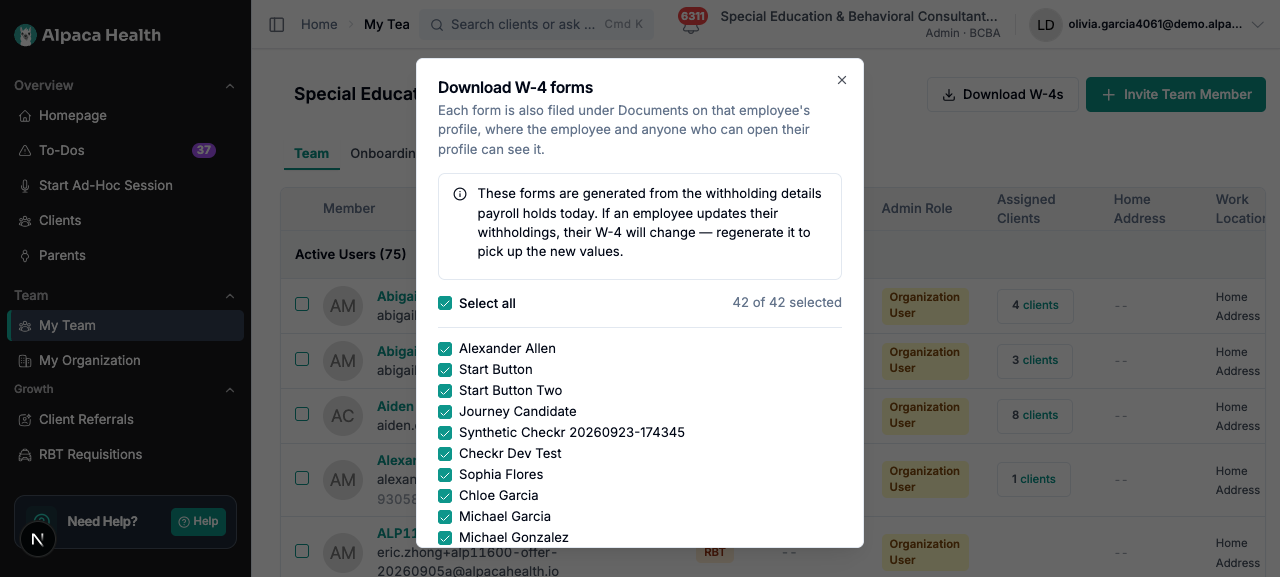Screen dimensions: 1280x577
Task: Click the Download W-4s button
Action: (x=1002, y=94)
